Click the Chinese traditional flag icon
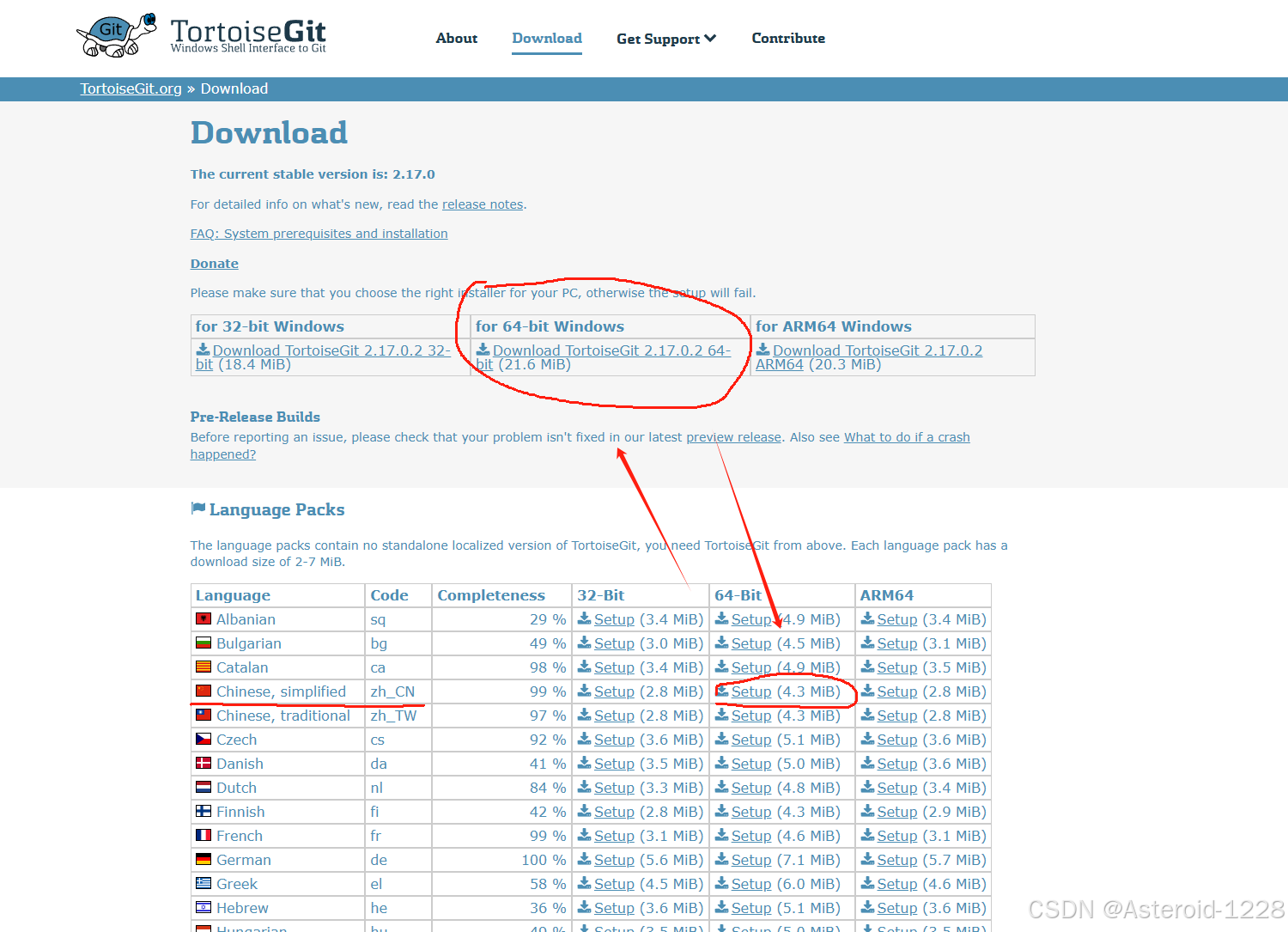This screenshot has width=1288, height=932. click(204, 716)
